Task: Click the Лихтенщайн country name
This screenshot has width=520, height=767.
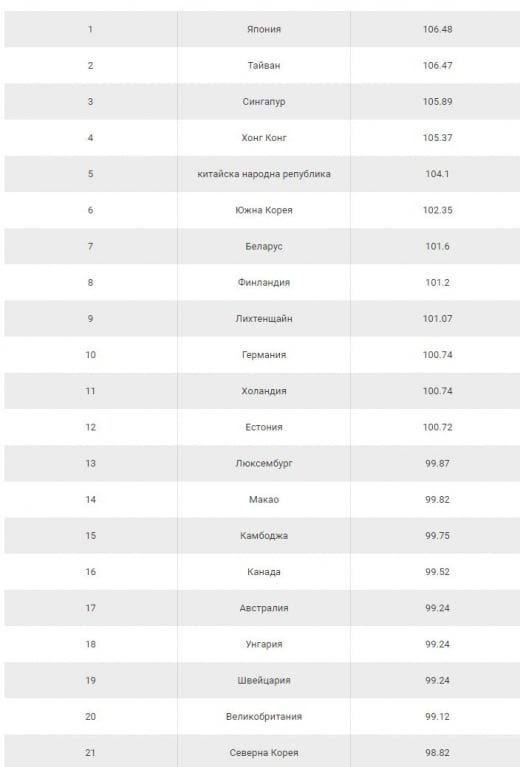Action: point(264,318)
